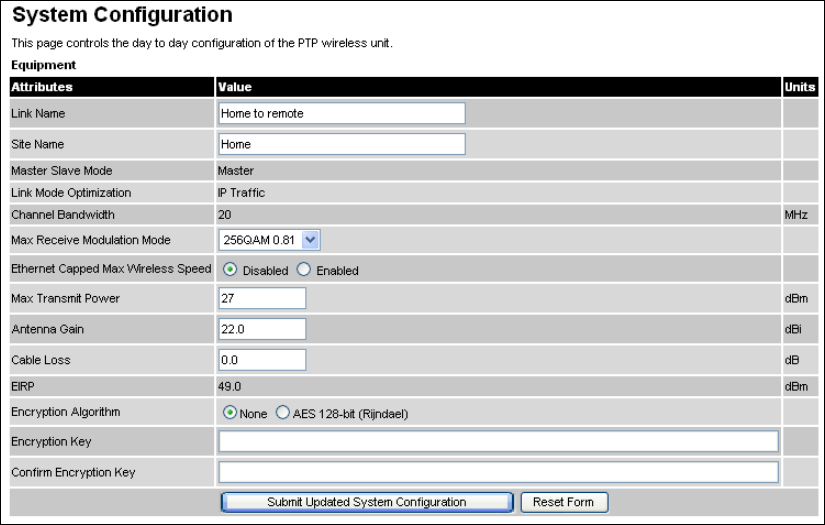The width and height of the screenshot is (825, 525).
Task: Select Disabled for Ethernet Capped Max Wireless Speed
Action: tap(229, 270)
